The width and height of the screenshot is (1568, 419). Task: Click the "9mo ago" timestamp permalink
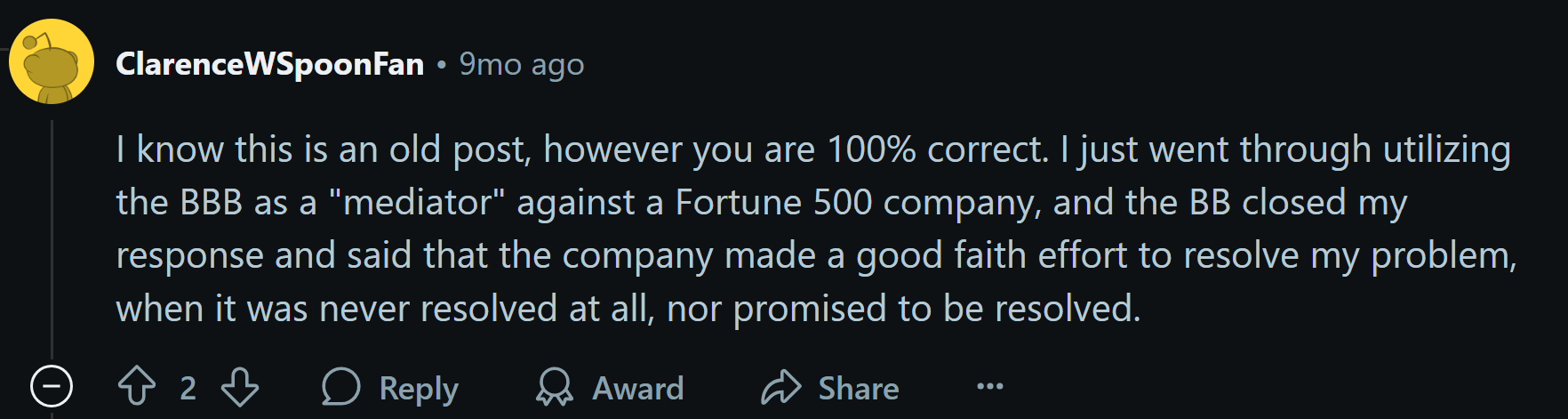[522, 64]
